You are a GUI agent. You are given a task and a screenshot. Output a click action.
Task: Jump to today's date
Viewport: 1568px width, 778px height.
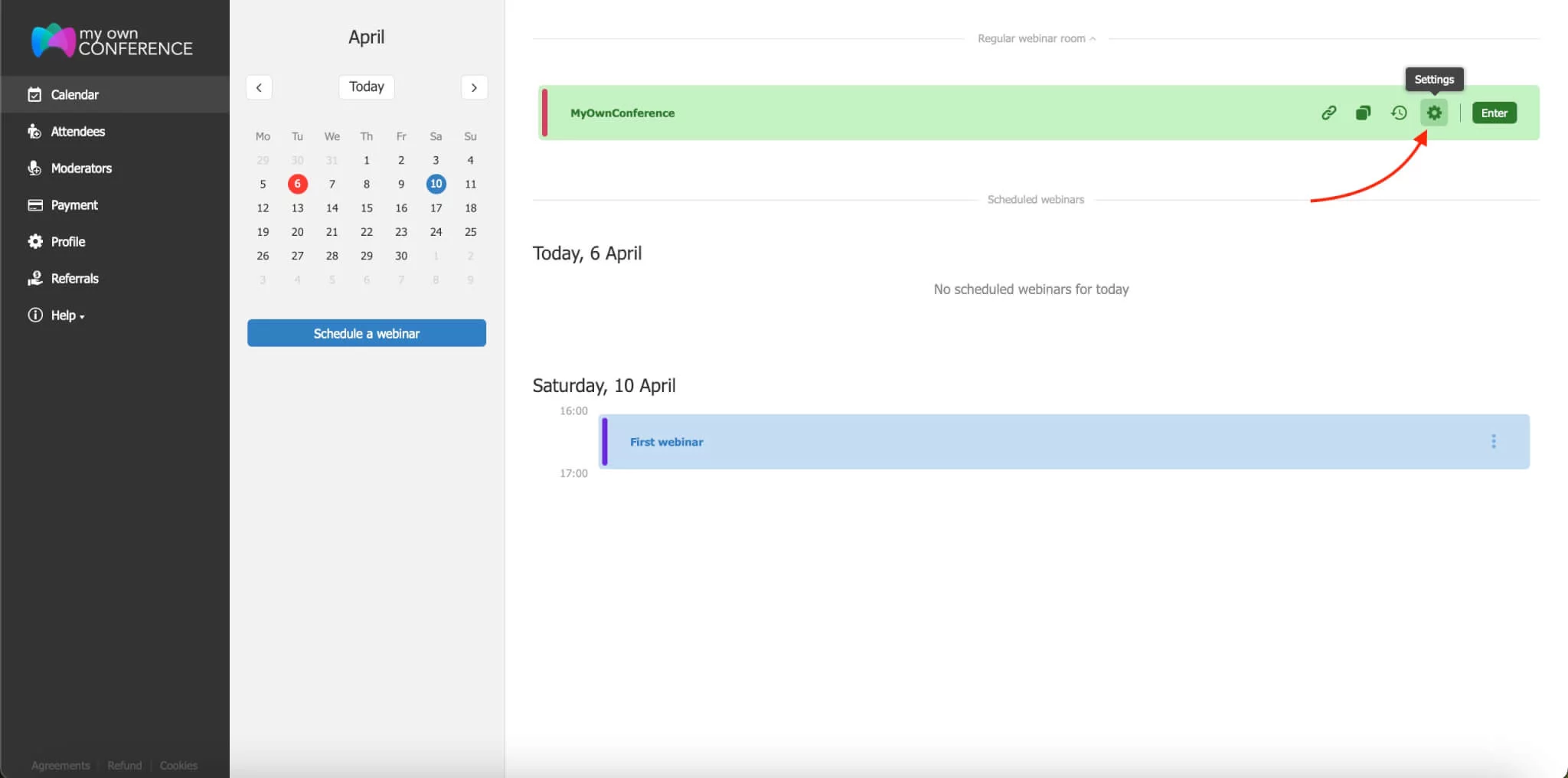pos(366,87)
